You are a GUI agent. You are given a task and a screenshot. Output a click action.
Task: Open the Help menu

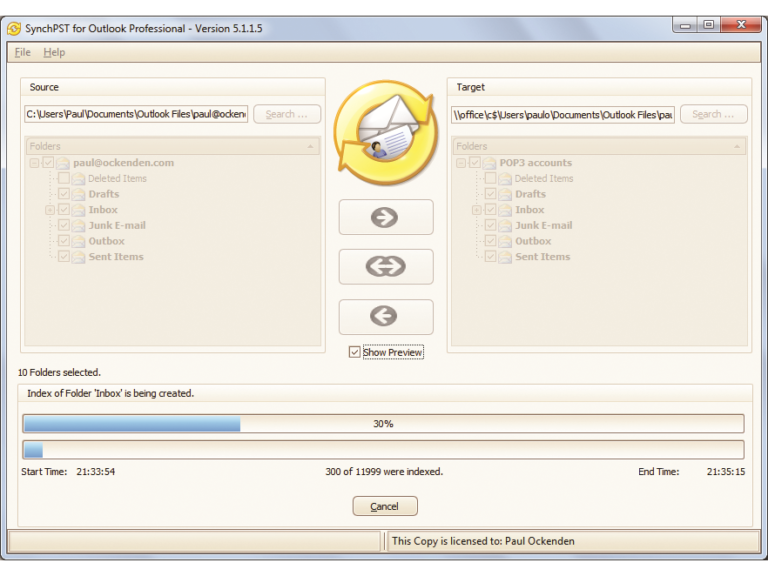click(x=54, y=52)
